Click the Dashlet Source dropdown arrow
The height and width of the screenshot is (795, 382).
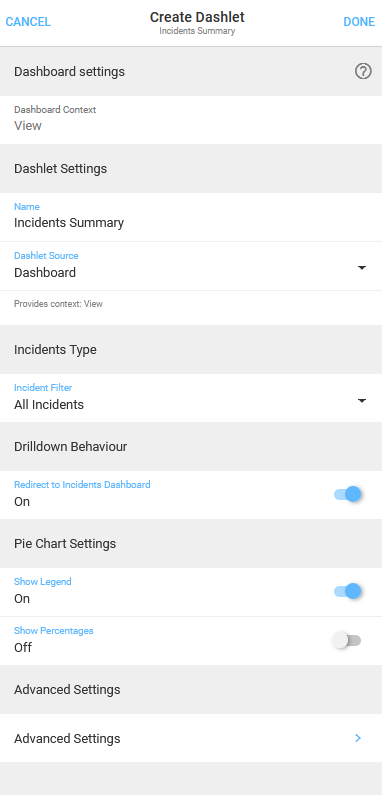pyautogui.click(x=362, y=267)
